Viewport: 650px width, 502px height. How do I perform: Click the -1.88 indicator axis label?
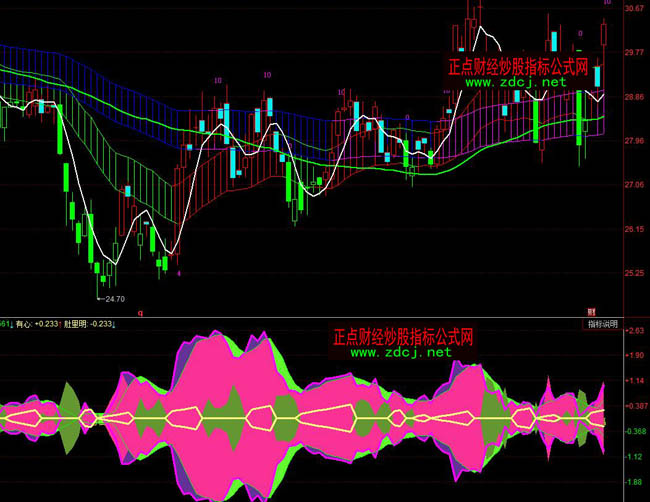click(633, 482)
